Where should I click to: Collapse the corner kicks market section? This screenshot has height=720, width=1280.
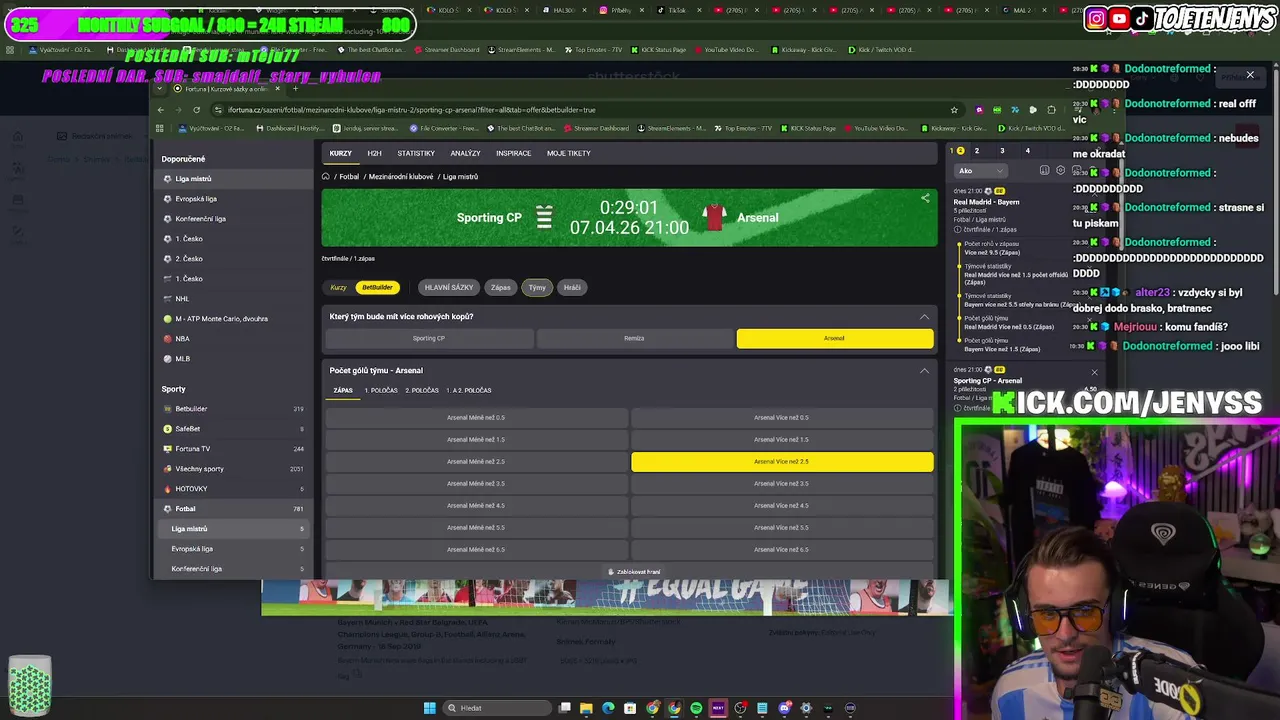924,317
